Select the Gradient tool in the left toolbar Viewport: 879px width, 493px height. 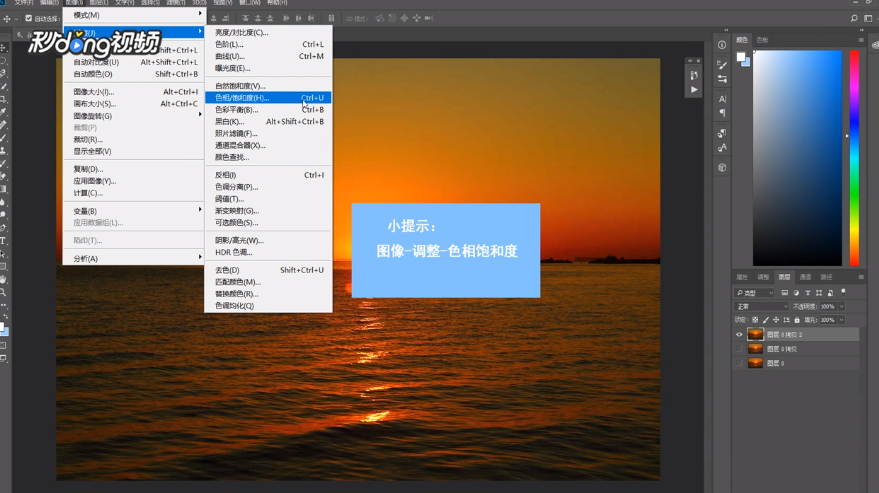pos(3,189)
